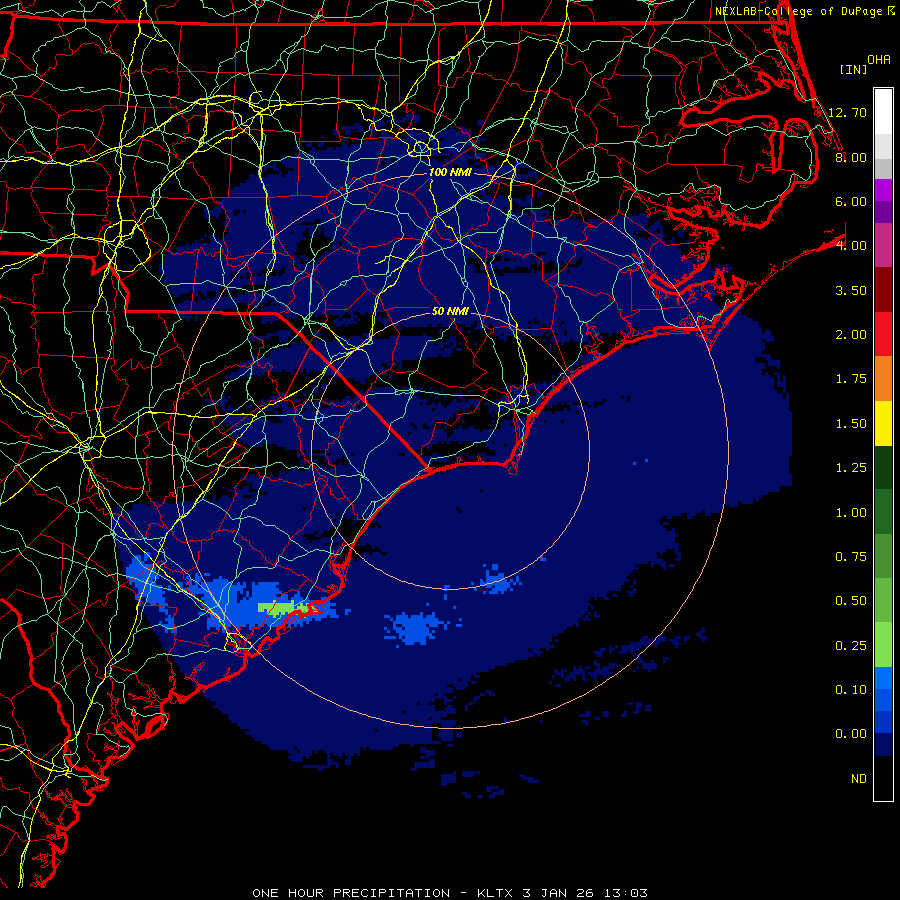Pick the pink swatch below 4.00
Screen dimensions: 900x900
[x=883, y=245]
